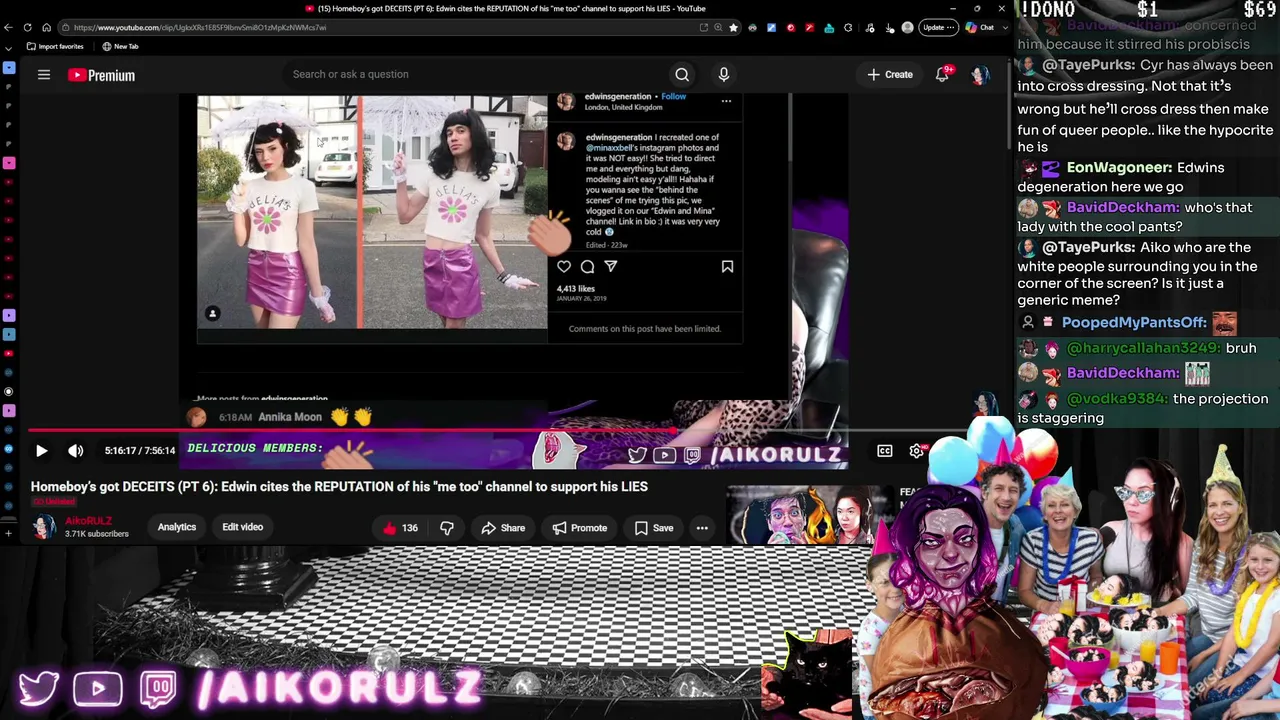Open the AikoRULZ channel name link
This screenshot has height=720, width=1280.
pos(89,521)
